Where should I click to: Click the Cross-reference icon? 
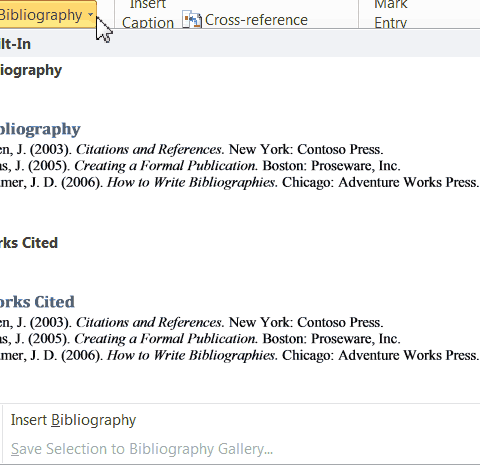[192, 20]
